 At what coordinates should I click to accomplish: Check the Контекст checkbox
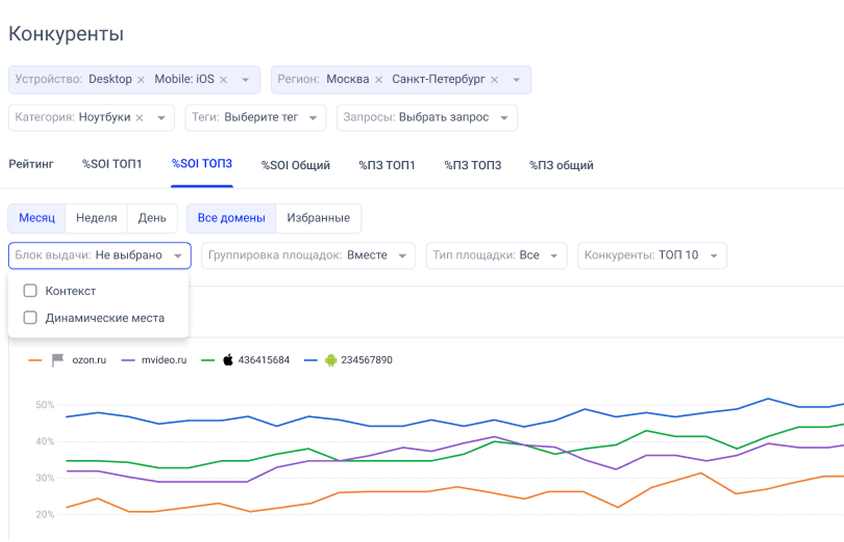coord(30,291)
